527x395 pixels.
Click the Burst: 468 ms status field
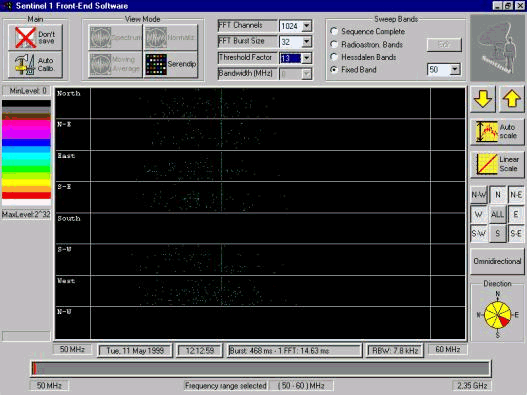point(294,351)
